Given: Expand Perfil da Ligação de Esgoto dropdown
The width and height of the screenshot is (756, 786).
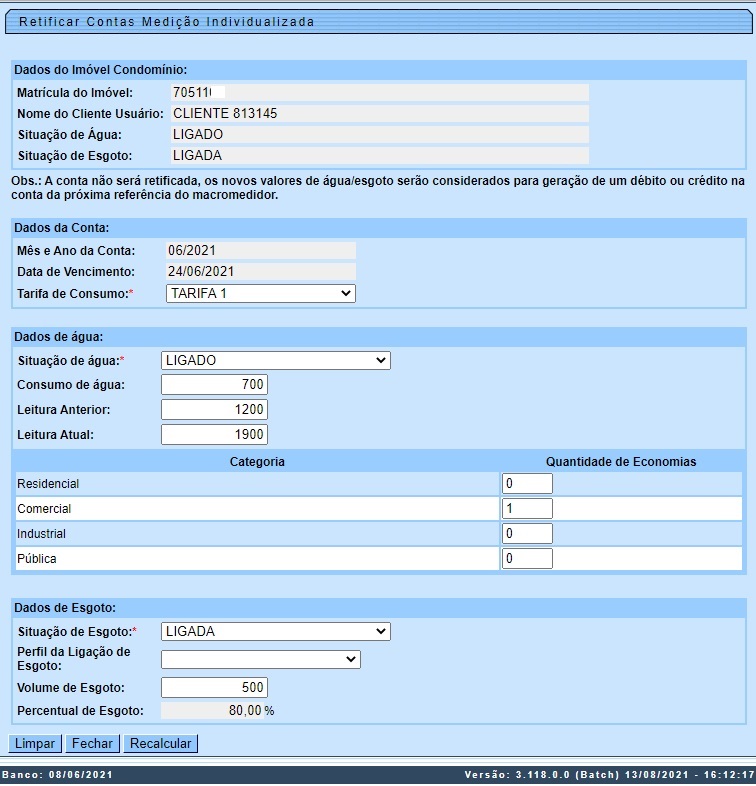Looking at the screenshot, I should (261, 659).
